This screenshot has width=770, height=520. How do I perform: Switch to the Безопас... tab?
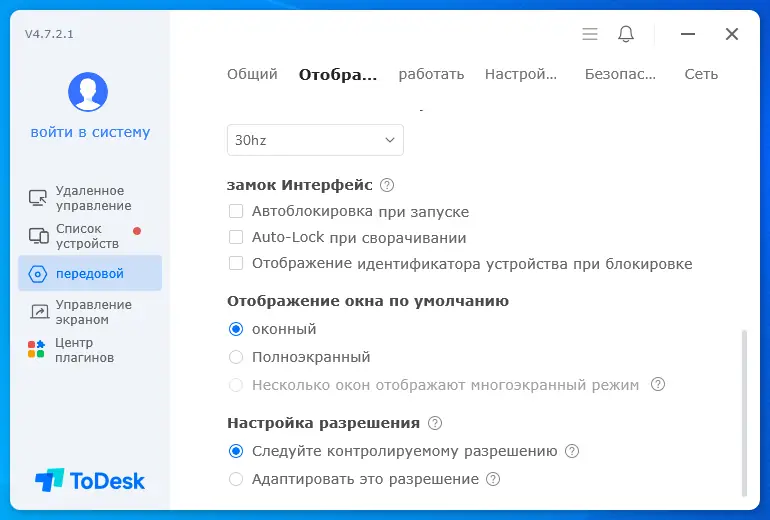tap(620, 74)
